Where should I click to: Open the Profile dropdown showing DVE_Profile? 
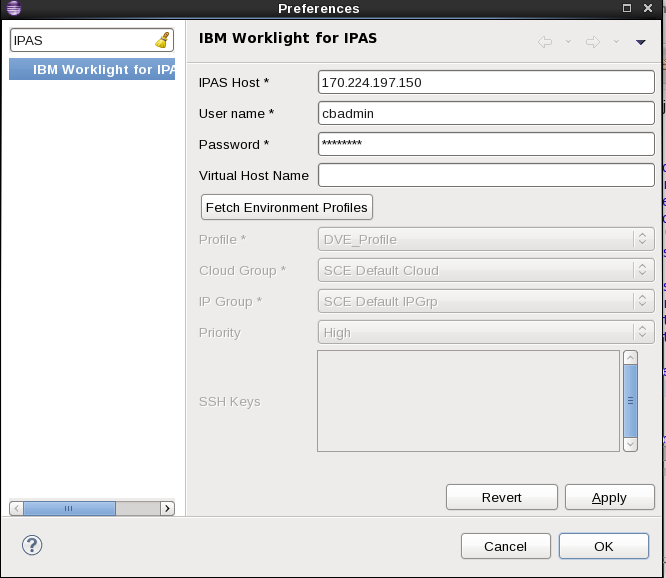486,239
